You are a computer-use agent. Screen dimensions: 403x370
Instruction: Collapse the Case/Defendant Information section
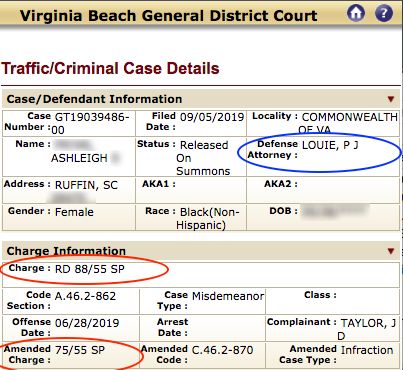click(391, 99)
